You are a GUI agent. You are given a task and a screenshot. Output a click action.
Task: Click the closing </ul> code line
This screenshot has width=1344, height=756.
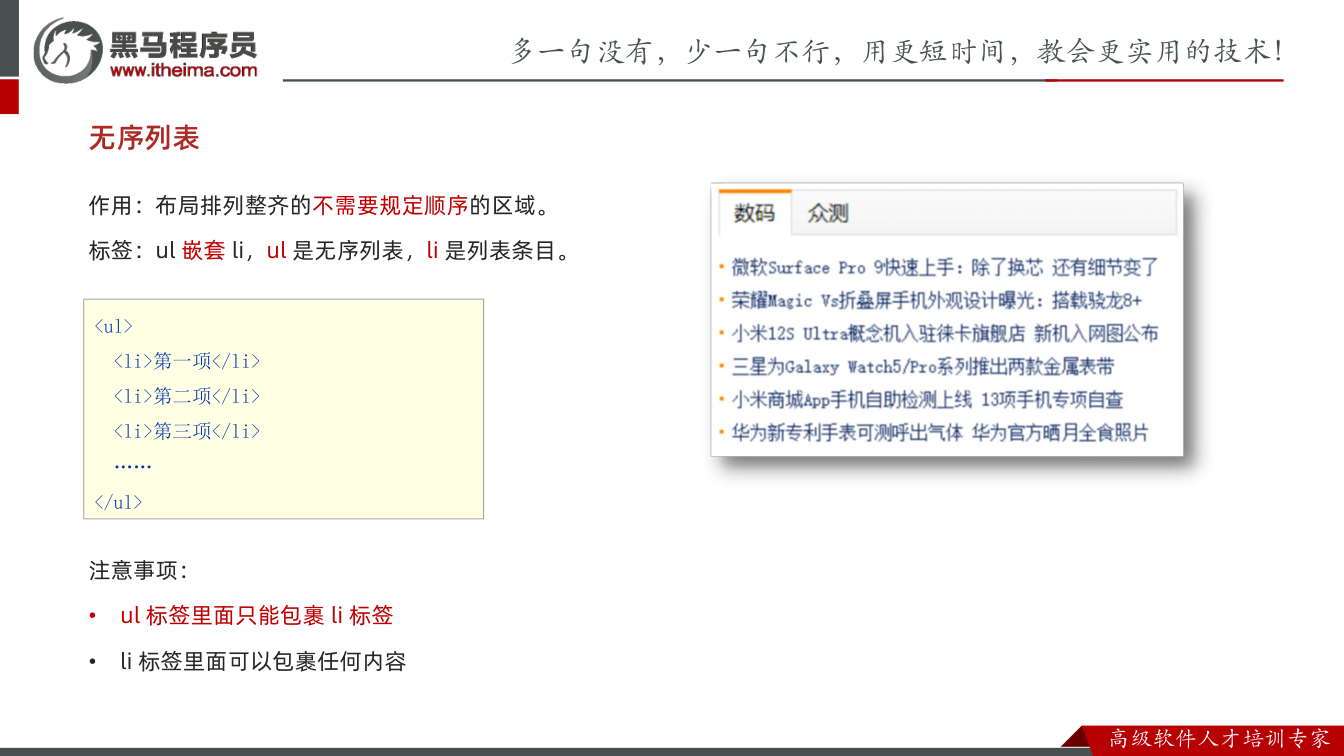point(118,502)
